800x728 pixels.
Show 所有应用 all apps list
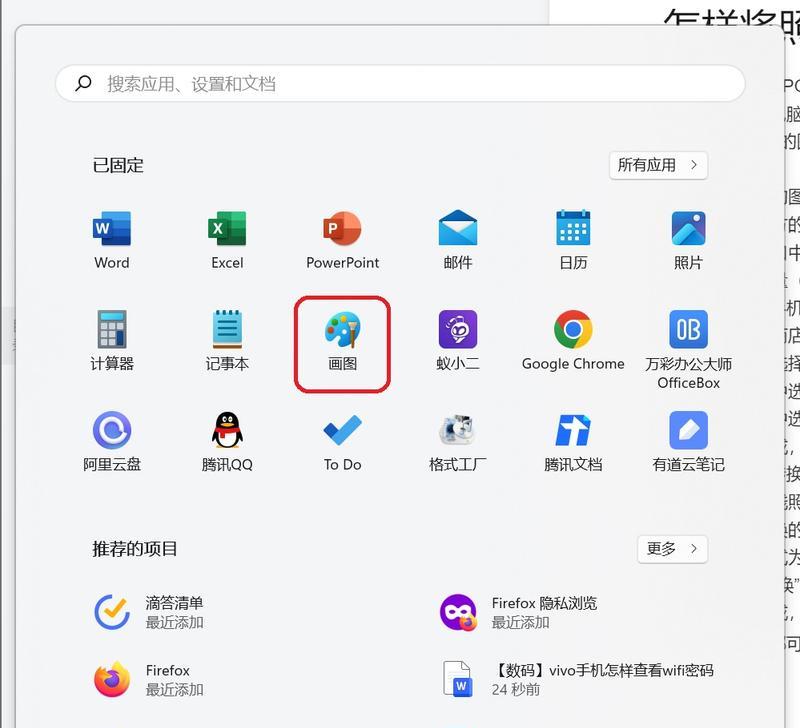click(x=658, y=165)
